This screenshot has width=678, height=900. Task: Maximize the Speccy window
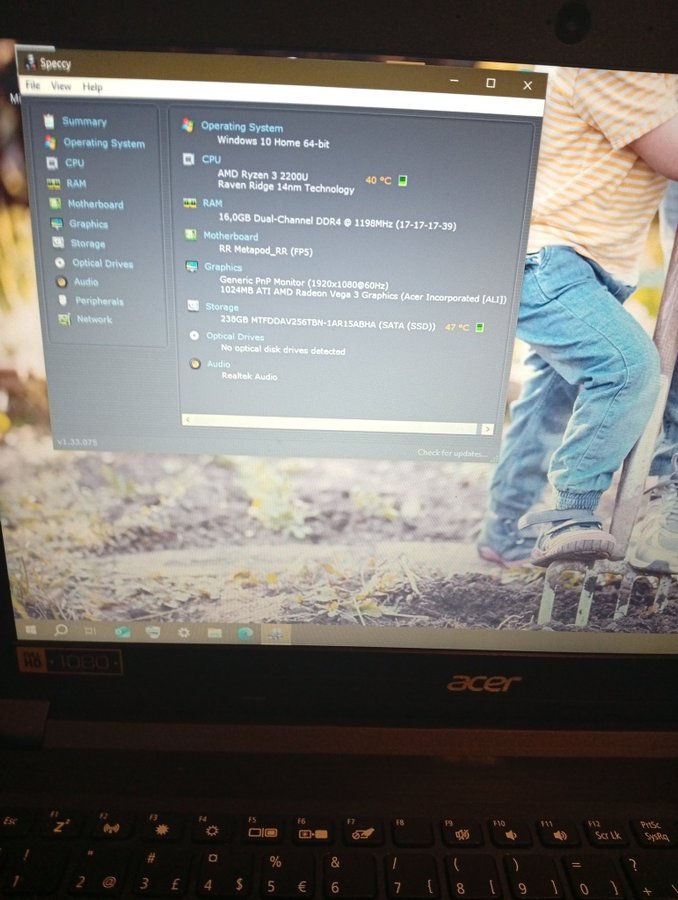tap(490, 83)
